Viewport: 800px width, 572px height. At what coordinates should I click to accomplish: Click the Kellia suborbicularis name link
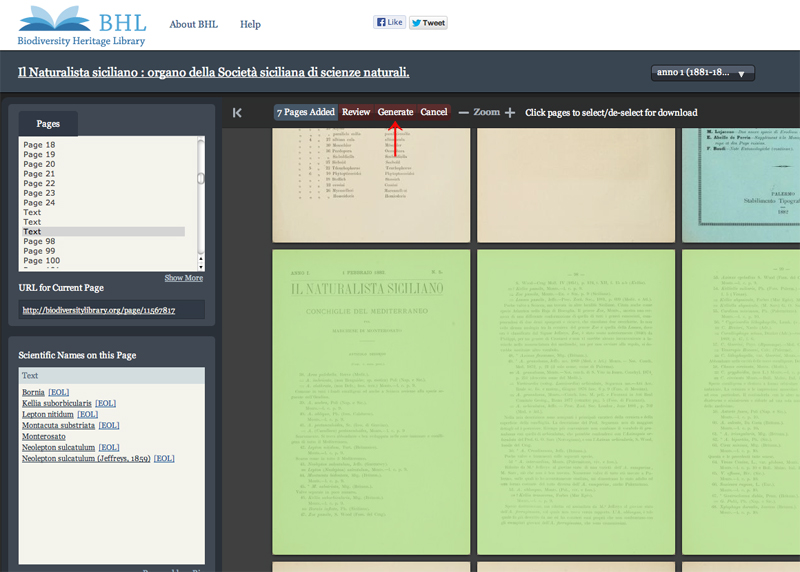click(x=56, y=403)
